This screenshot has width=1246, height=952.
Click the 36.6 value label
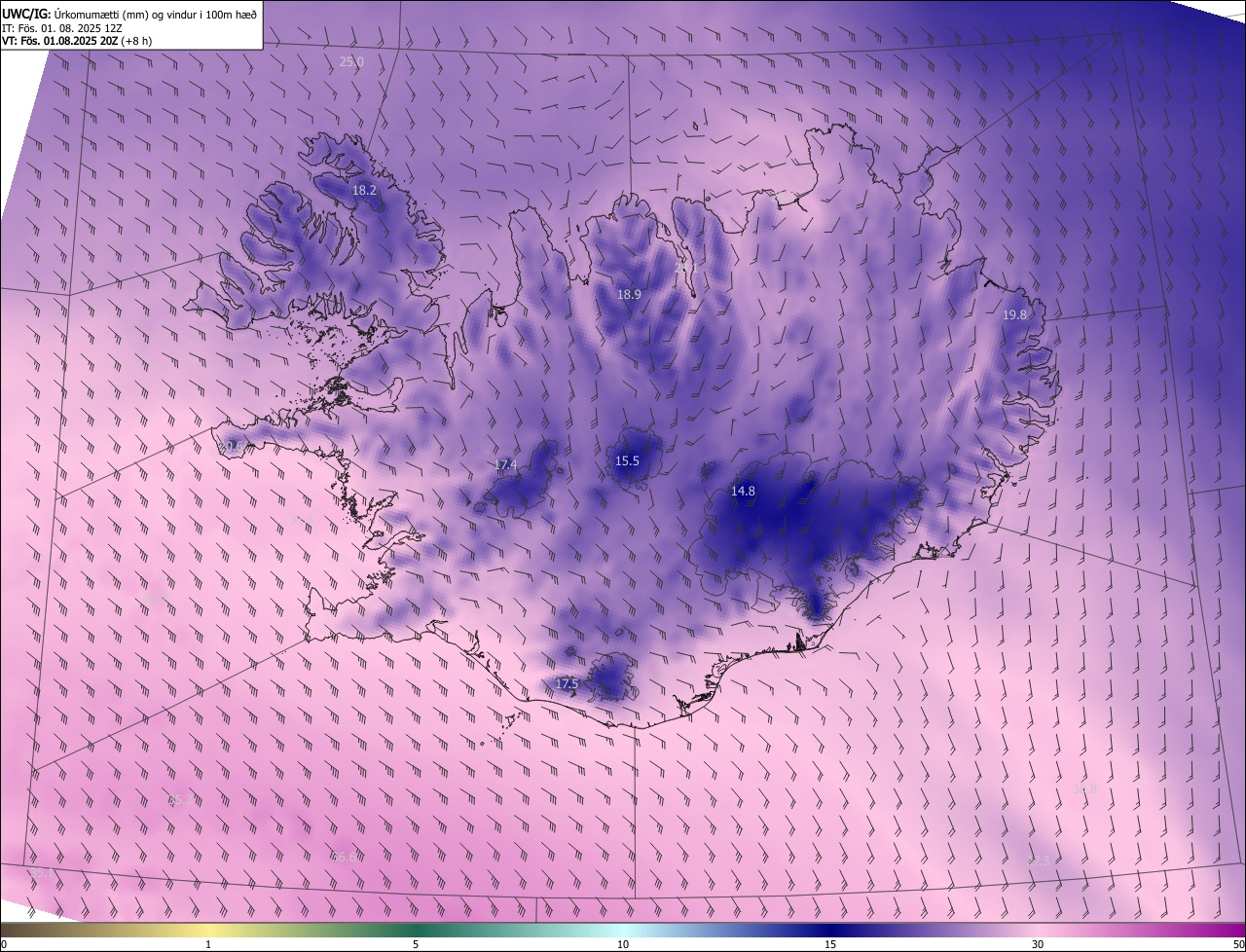click(344, 858)
